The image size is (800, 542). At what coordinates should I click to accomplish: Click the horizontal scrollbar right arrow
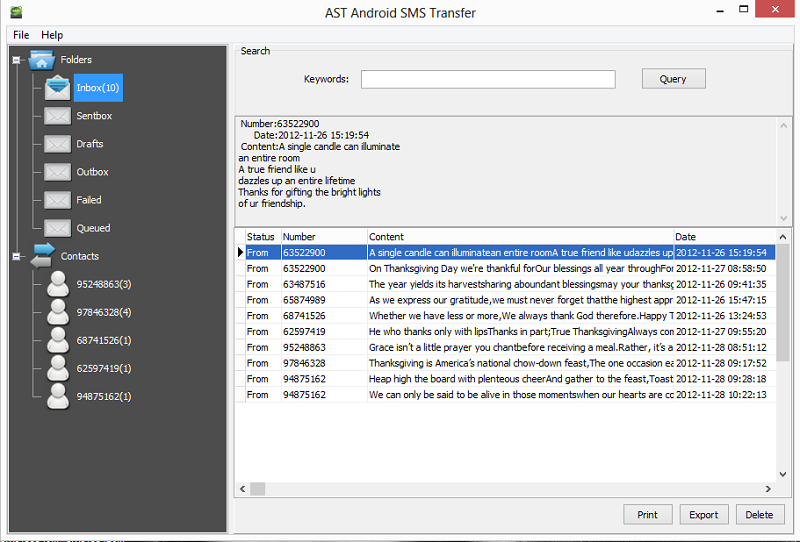click(768, 489)
